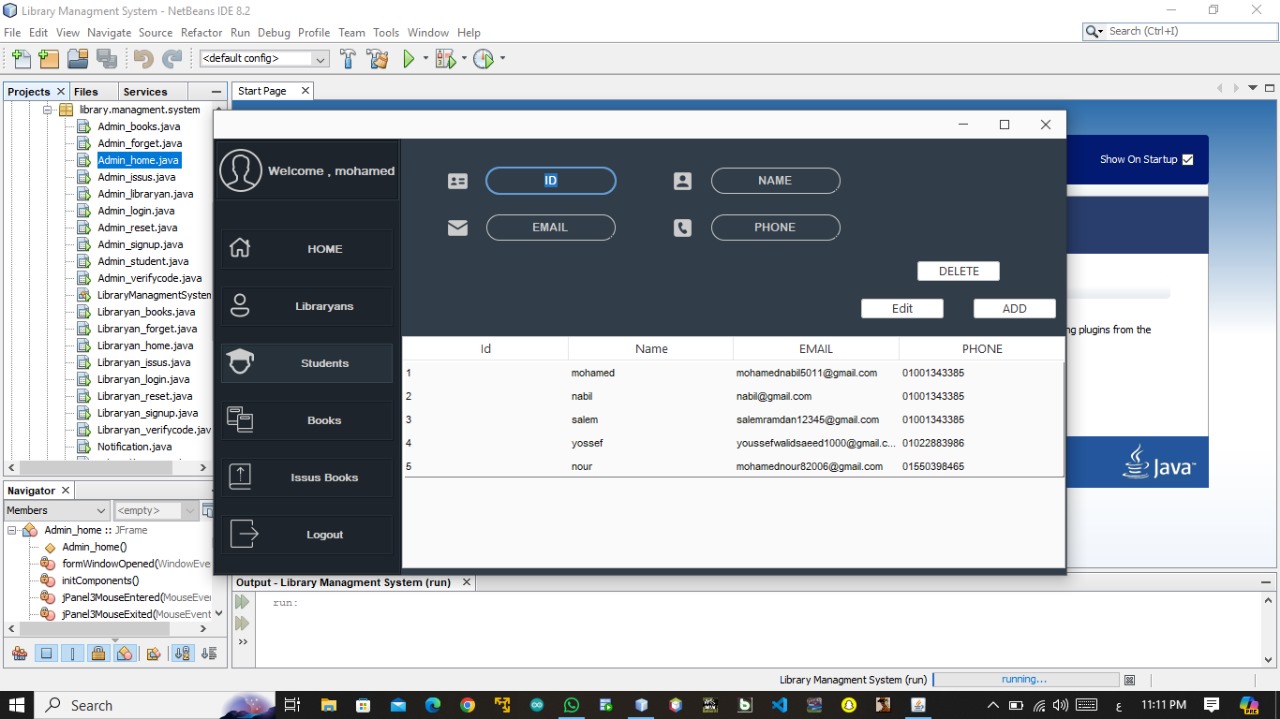This screenshot has height=719, width=1280.
Task: Click the Logout exit icon
Action: 244,534
